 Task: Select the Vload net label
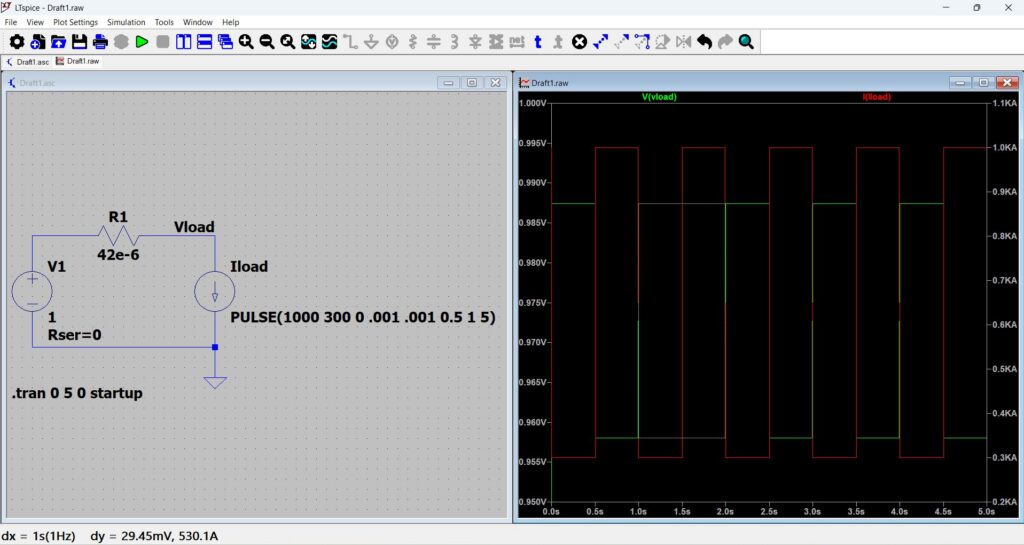194,226
